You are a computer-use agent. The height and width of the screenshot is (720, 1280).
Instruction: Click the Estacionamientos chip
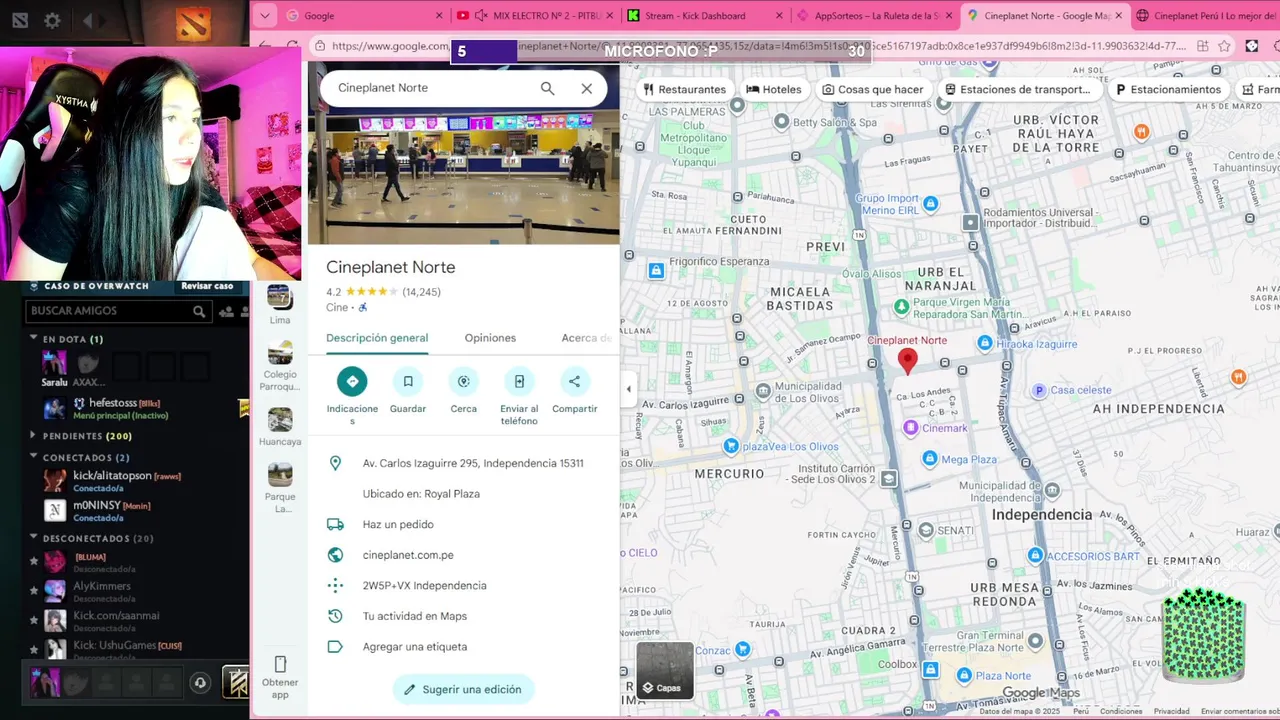click(1168, 89)
